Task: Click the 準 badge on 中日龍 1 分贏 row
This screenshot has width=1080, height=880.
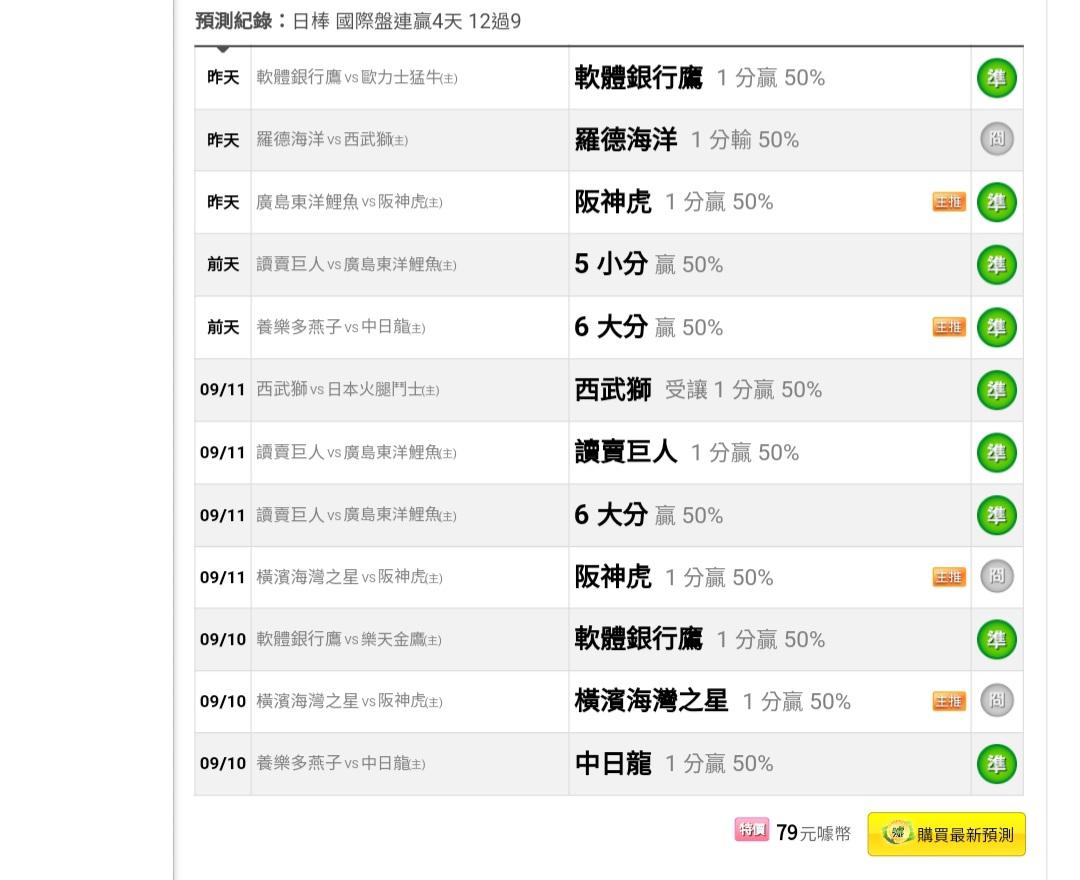Action: (x=997, y=764)
